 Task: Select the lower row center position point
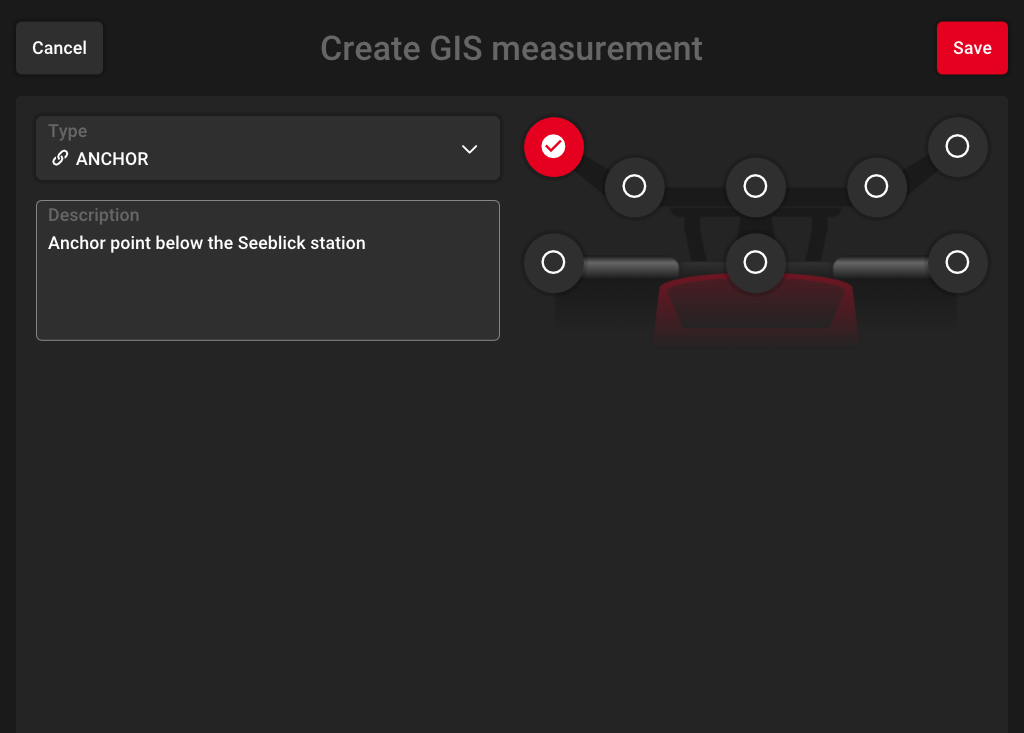tap(756, 263)
